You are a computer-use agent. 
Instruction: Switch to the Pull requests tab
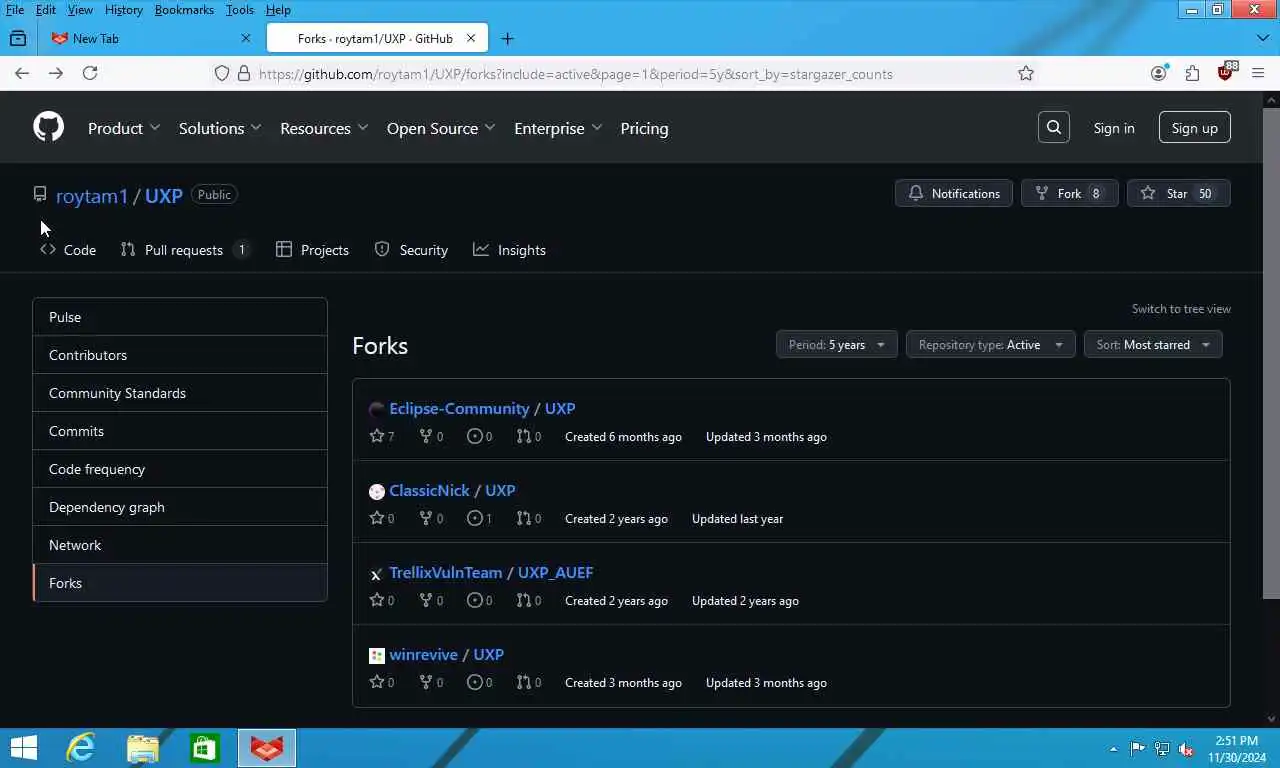[x=185, y=250]
